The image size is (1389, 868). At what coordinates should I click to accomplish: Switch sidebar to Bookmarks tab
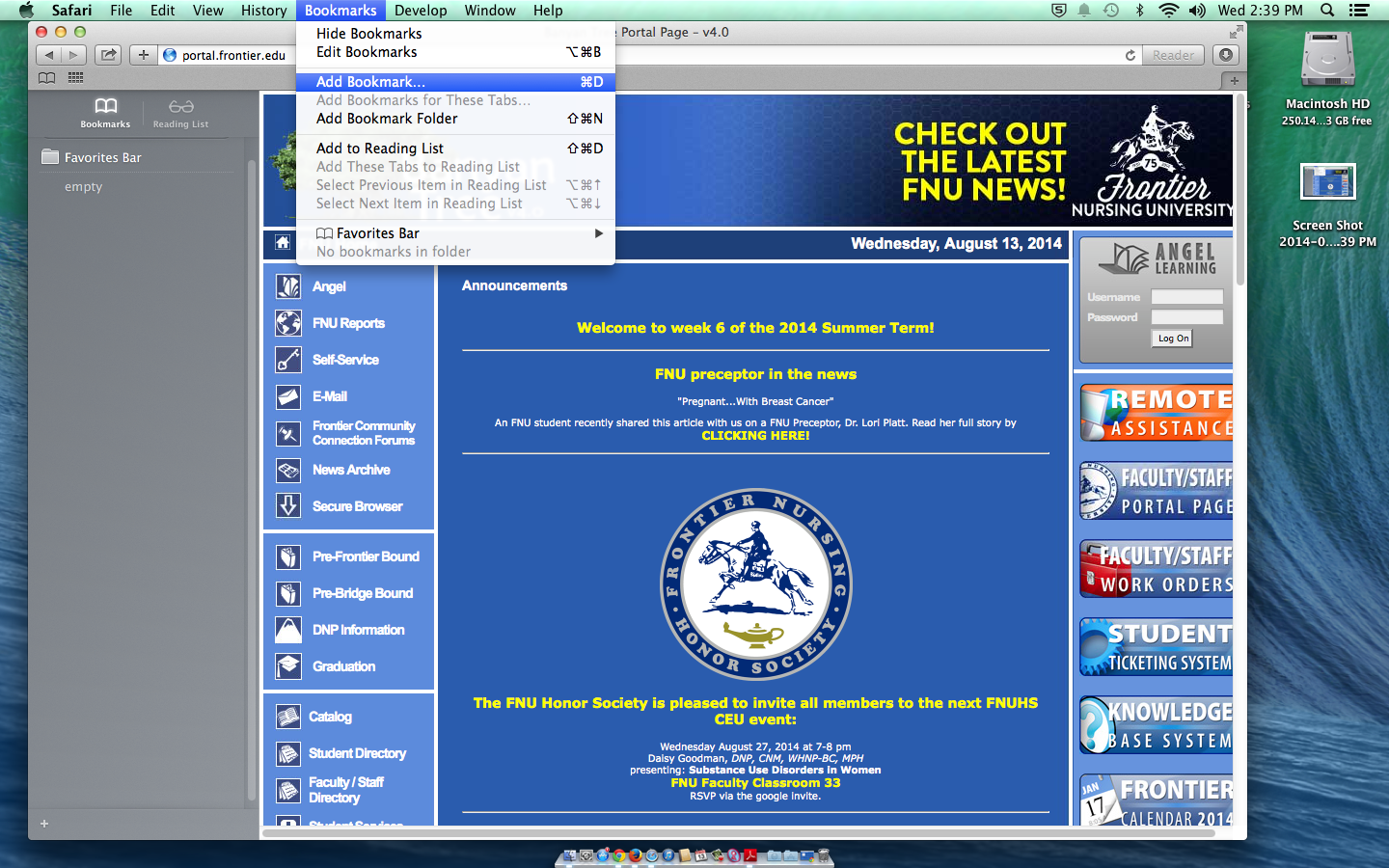(105, 113)
